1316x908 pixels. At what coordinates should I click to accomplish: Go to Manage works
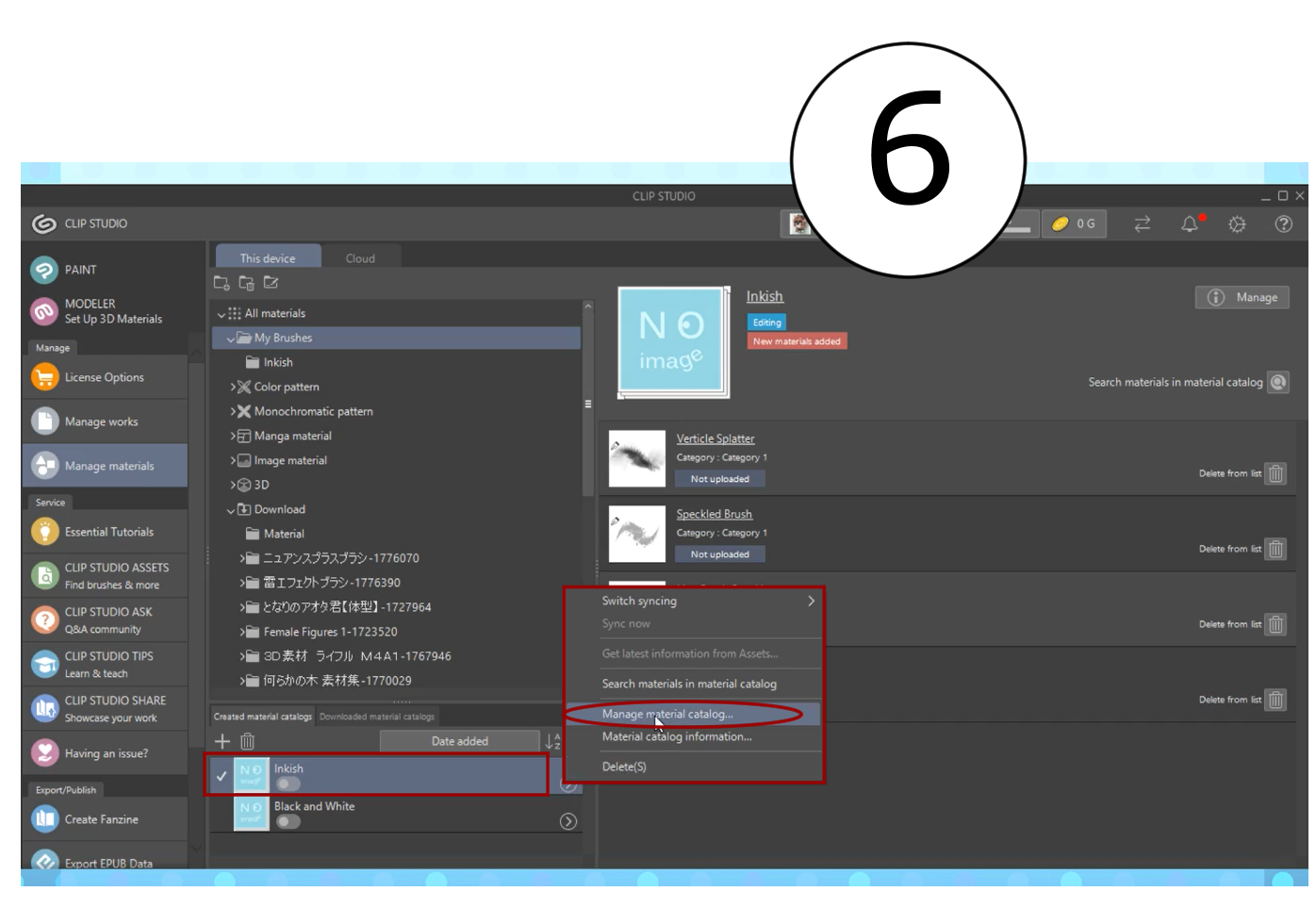pyautogui.click(x=104, y=421)
